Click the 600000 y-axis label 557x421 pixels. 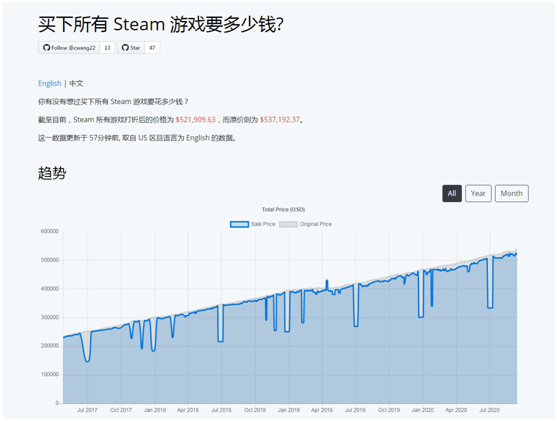pos(50,231)
